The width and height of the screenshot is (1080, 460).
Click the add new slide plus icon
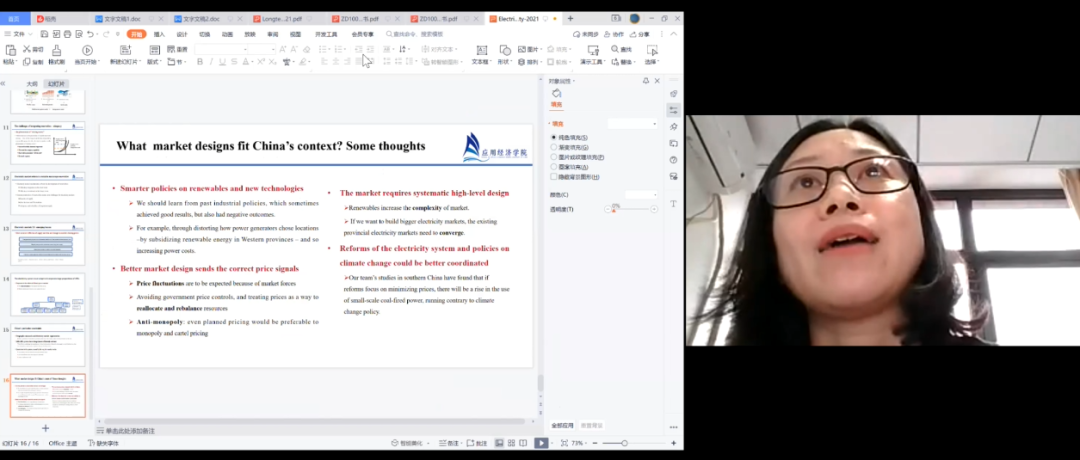click(45, 428)
